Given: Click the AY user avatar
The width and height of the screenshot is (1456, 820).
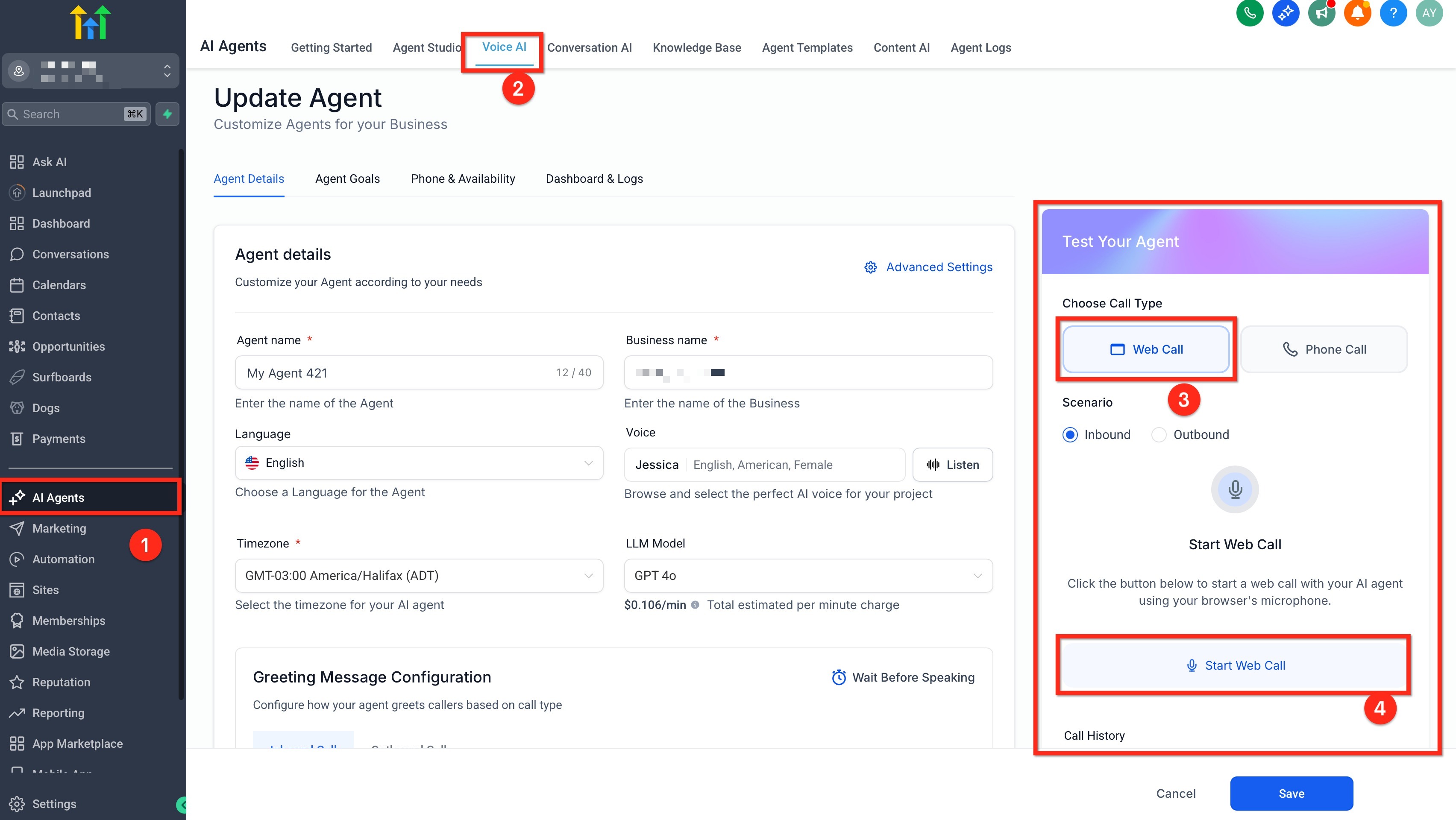Looking at the screenshot, I should pyautogui.click(x=1429, y=12).
